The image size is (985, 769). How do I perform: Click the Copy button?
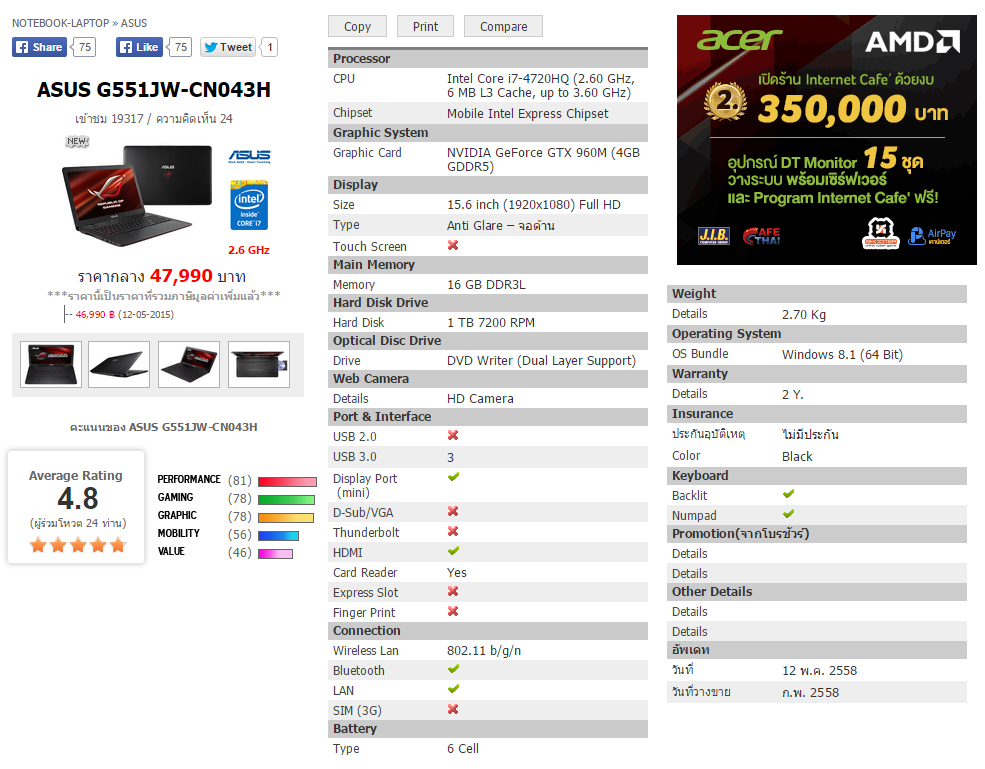(x=357, y=26)
